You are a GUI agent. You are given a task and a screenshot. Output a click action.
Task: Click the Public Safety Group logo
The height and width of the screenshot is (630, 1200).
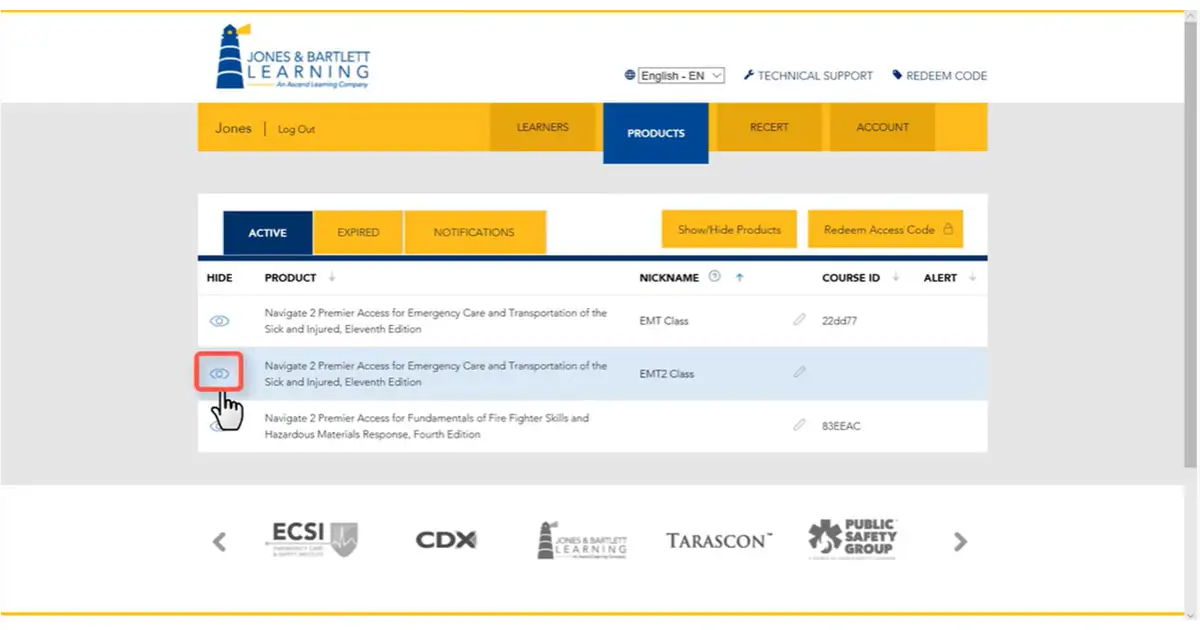point(853,540)
